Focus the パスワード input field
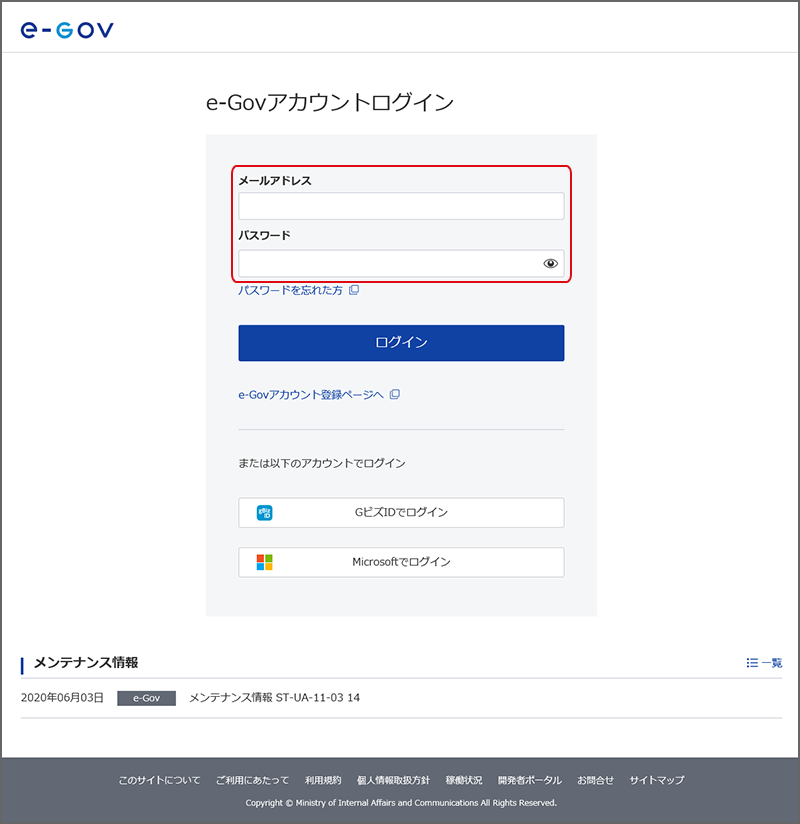The height and width of the screenshot is (824, 800). point(401,263)
